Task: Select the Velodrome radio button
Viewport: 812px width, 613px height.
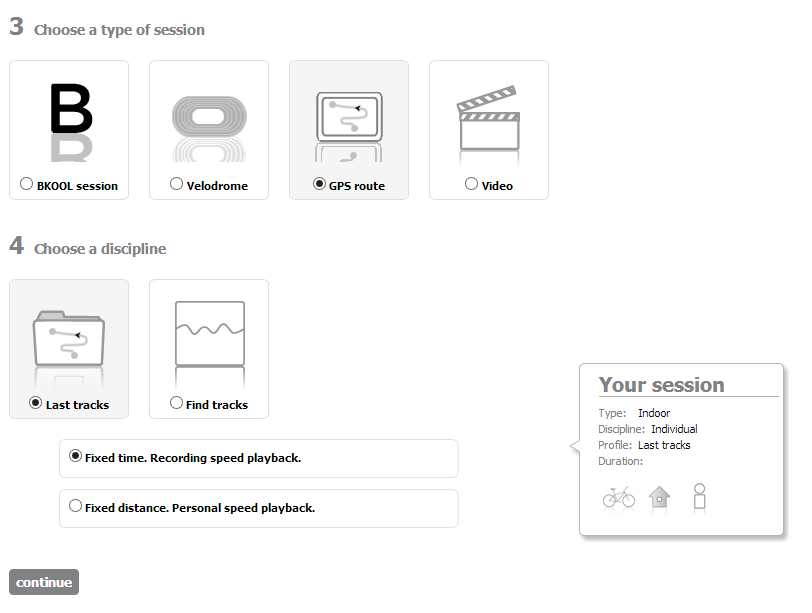Action: click(176, 184)
